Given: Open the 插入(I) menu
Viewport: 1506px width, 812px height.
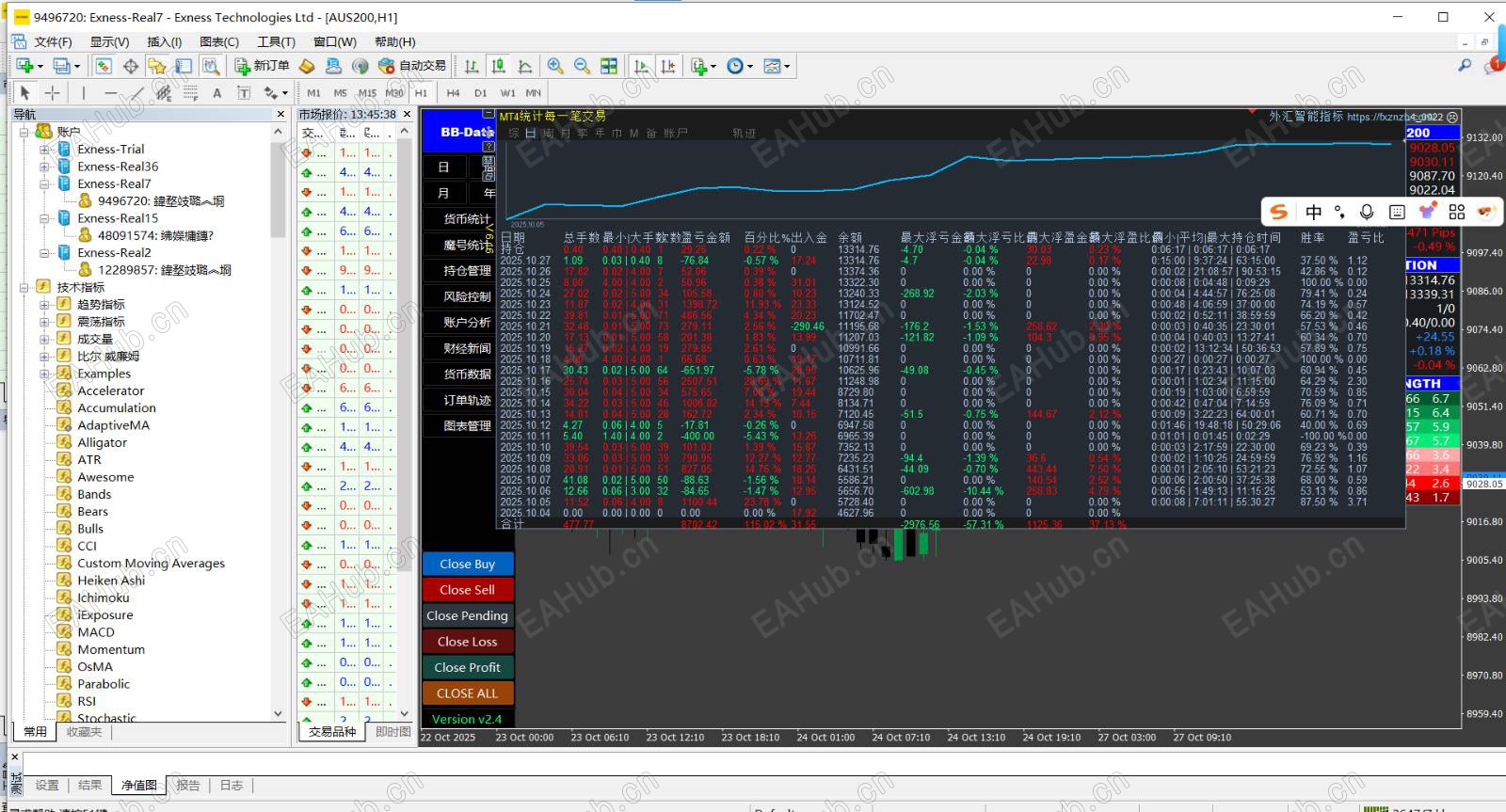Looking at the screenshot, I should coord(165,41).
